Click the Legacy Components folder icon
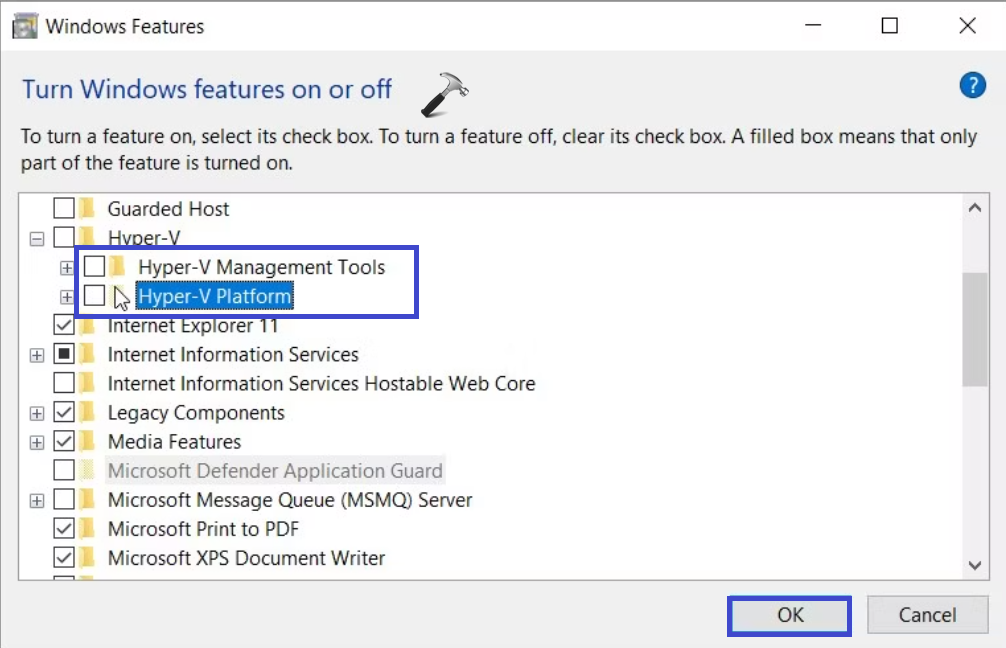This screenshot has width=1006, height=648. [x=88, y=413]
